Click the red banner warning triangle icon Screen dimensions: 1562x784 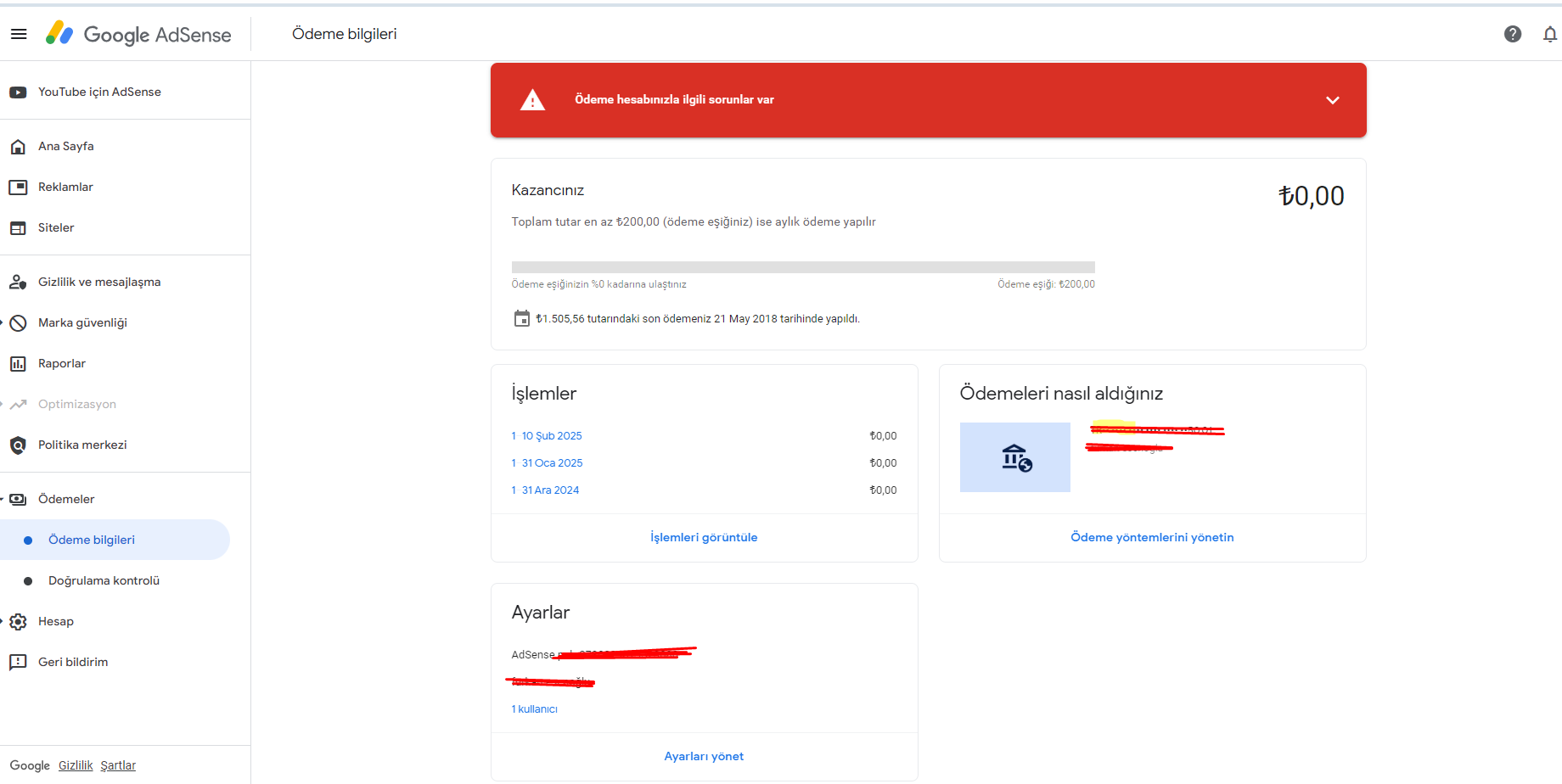[532, 100]
